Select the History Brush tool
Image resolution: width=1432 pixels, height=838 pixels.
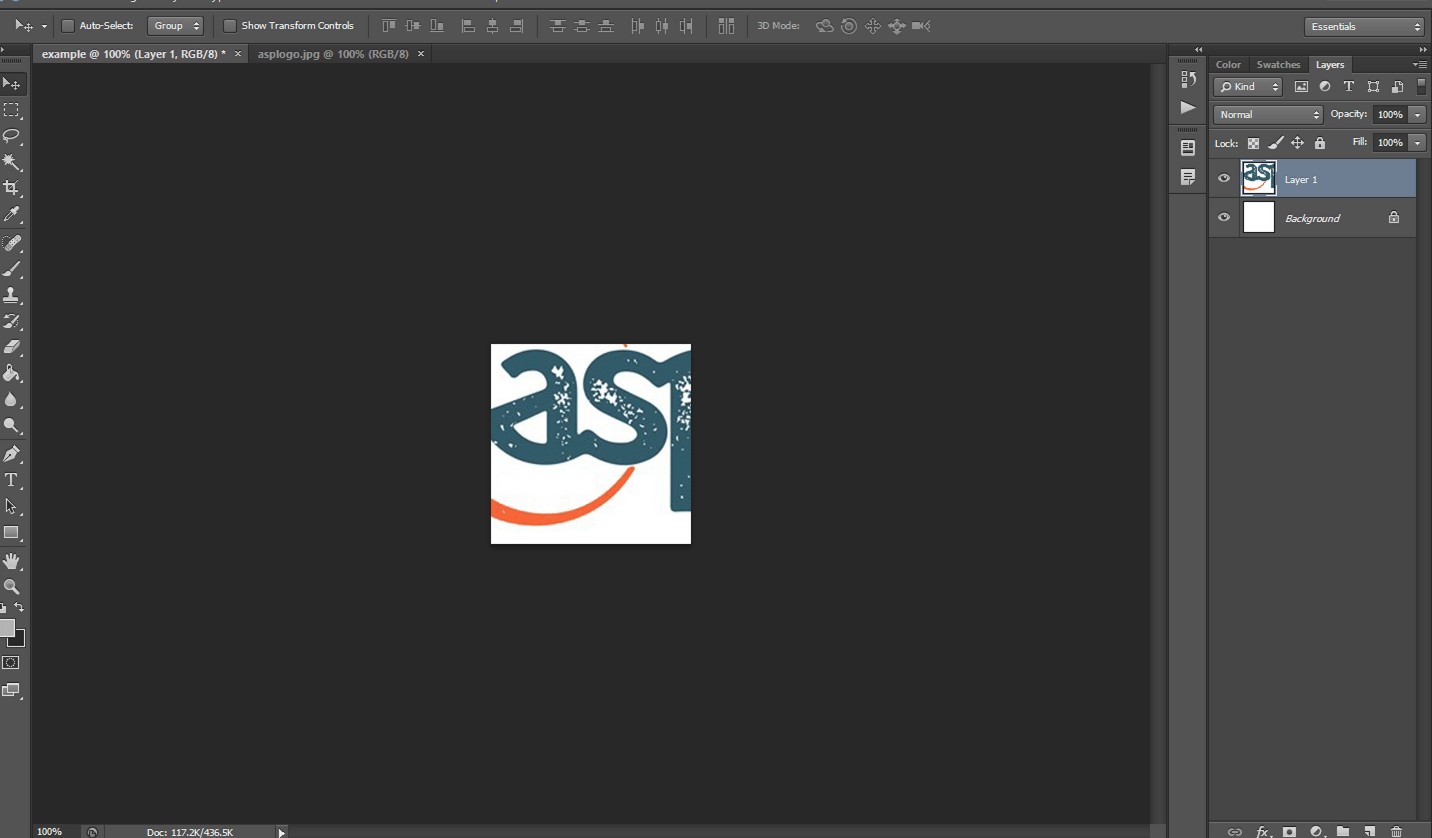pos(12,321)
